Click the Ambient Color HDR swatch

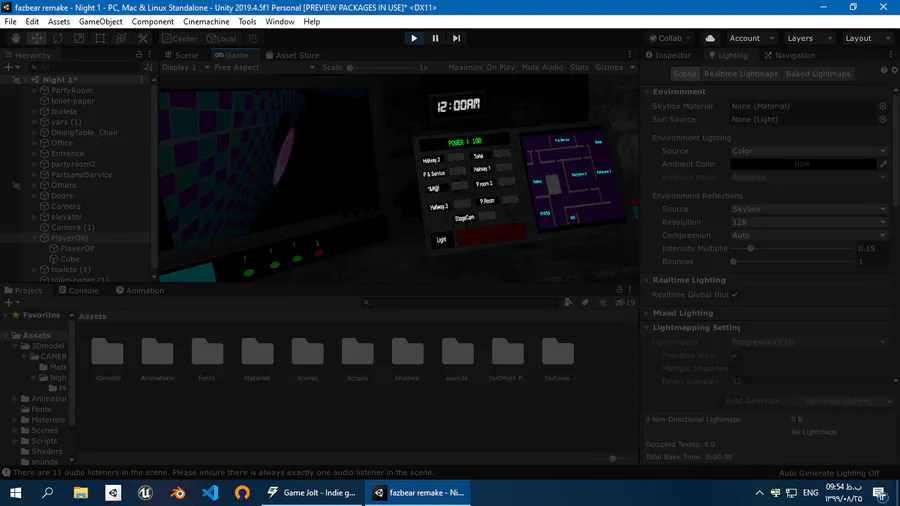(x=803, y=164)
